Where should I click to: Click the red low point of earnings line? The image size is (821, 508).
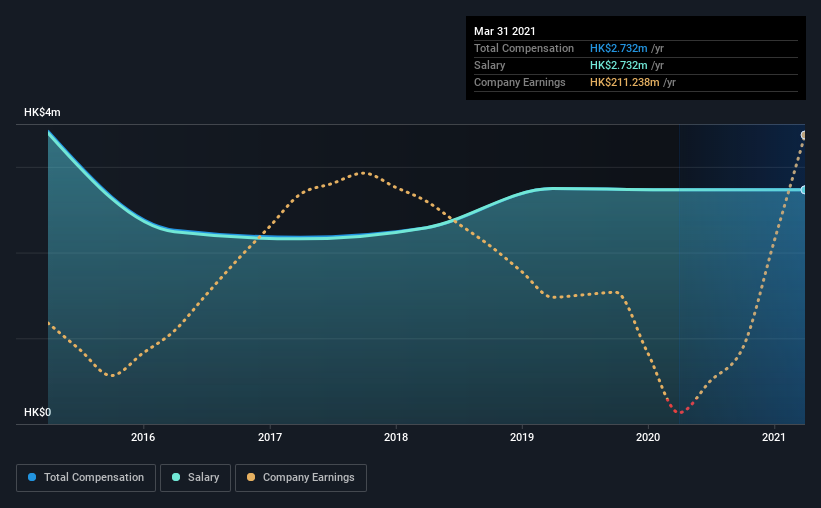coord(680,410)
